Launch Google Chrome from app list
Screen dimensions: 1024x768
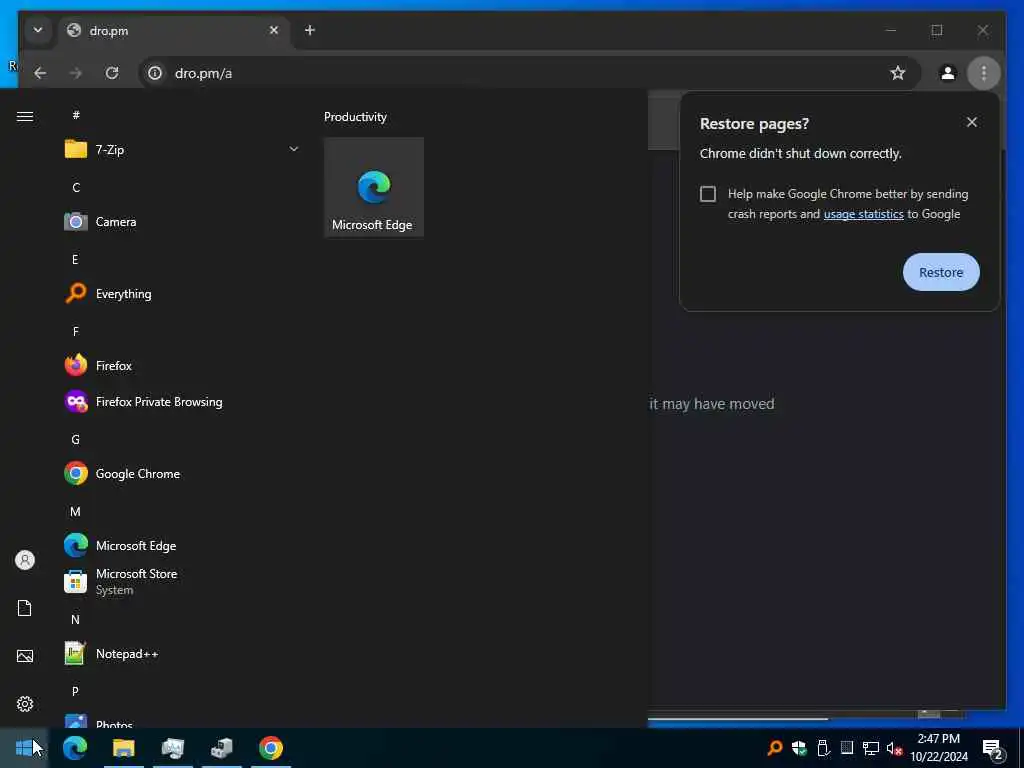pyautogui.click(x=182, y=473)
